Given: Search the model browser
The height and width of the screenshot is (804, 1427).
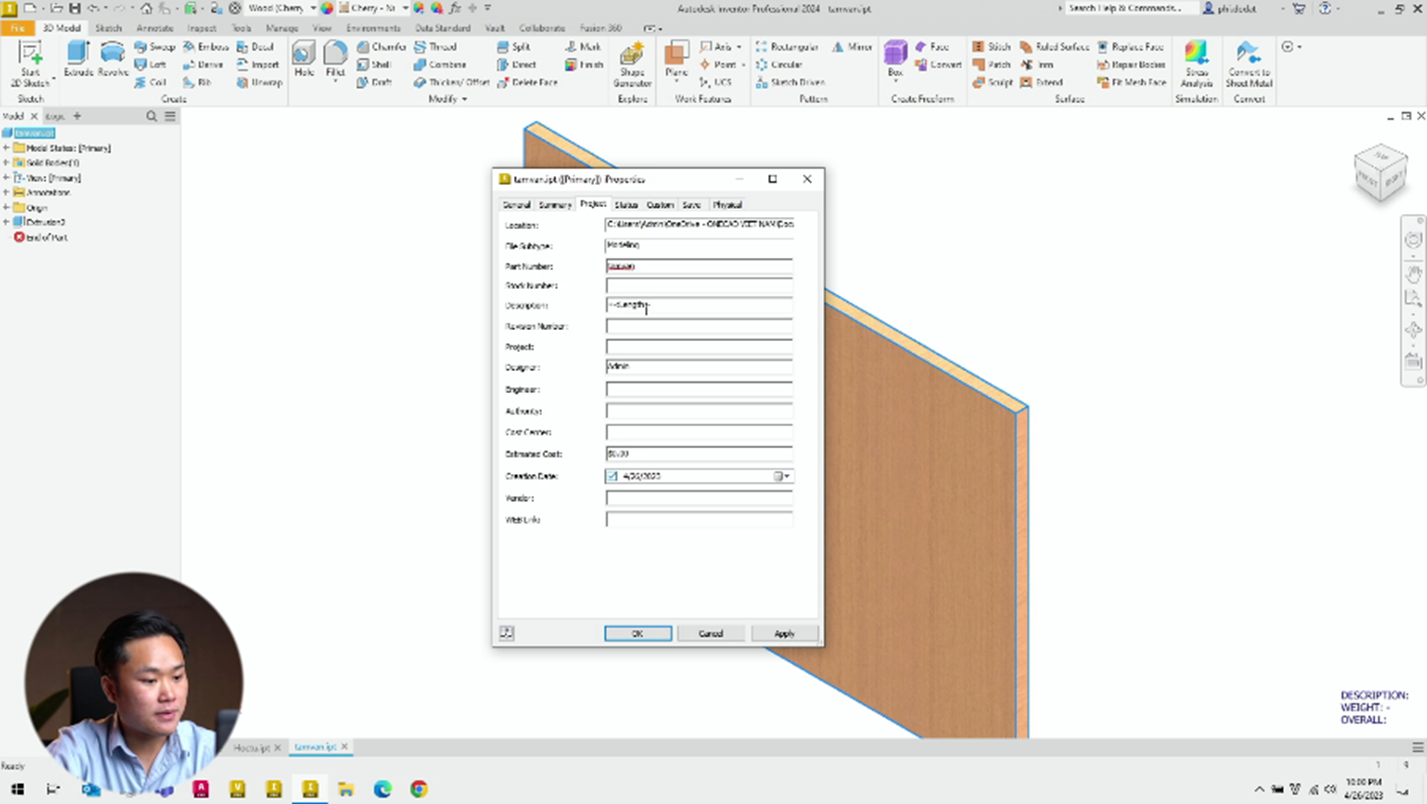Looking at the screenshot, I should click(x=152, y=116).
